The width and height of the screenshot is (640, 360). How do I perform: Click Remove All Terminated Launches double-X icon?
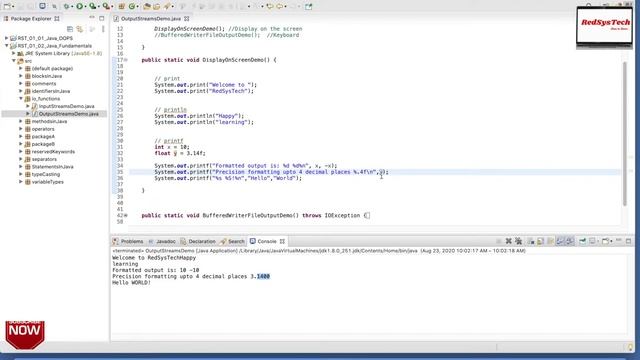pyautogui.click(x=518, y=241)
